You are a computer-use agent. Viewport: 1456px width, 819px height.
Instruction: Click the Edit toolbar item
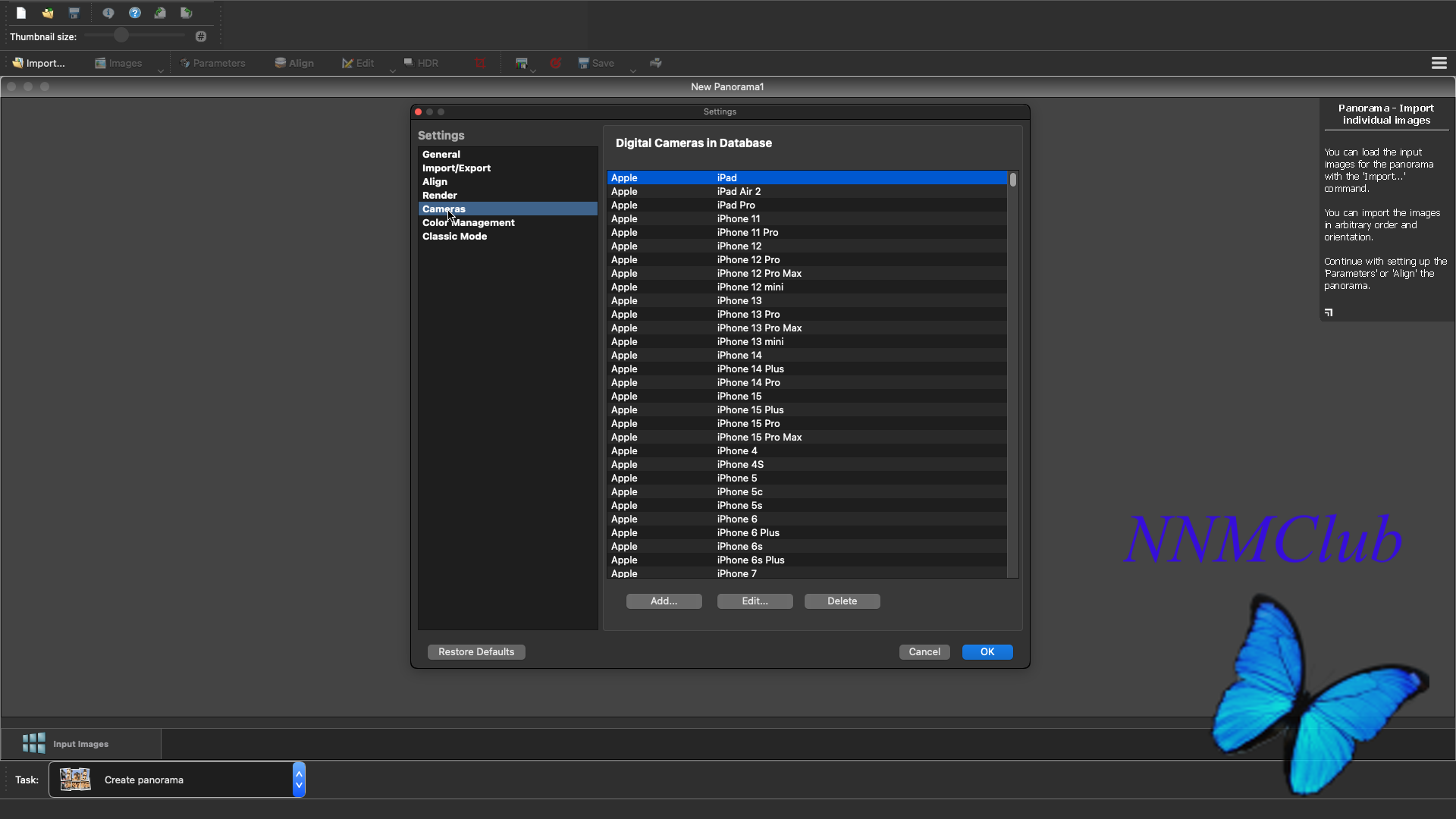(358, 63)
